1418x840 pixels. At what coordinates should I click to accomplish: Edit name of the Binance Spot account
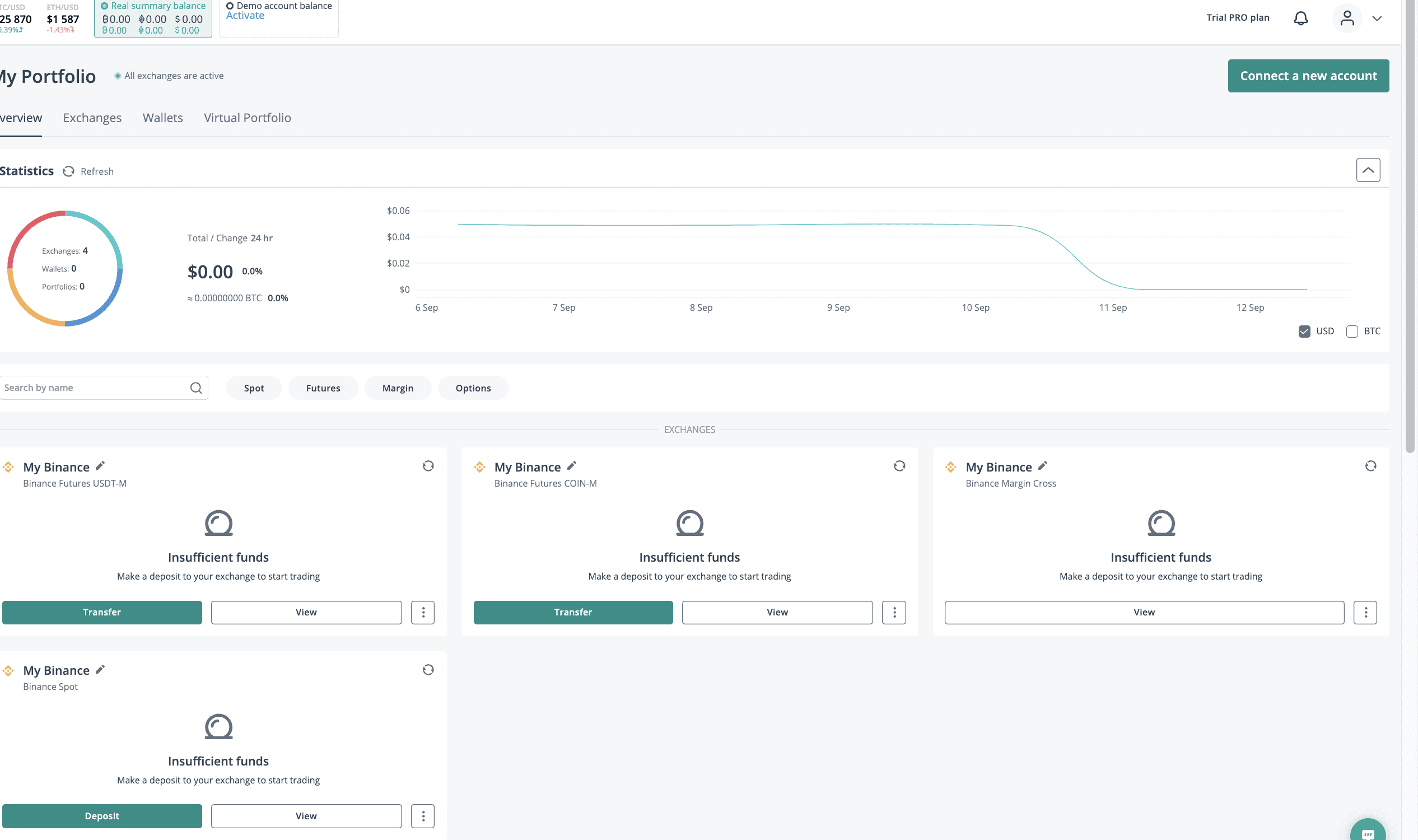(100, 670)
